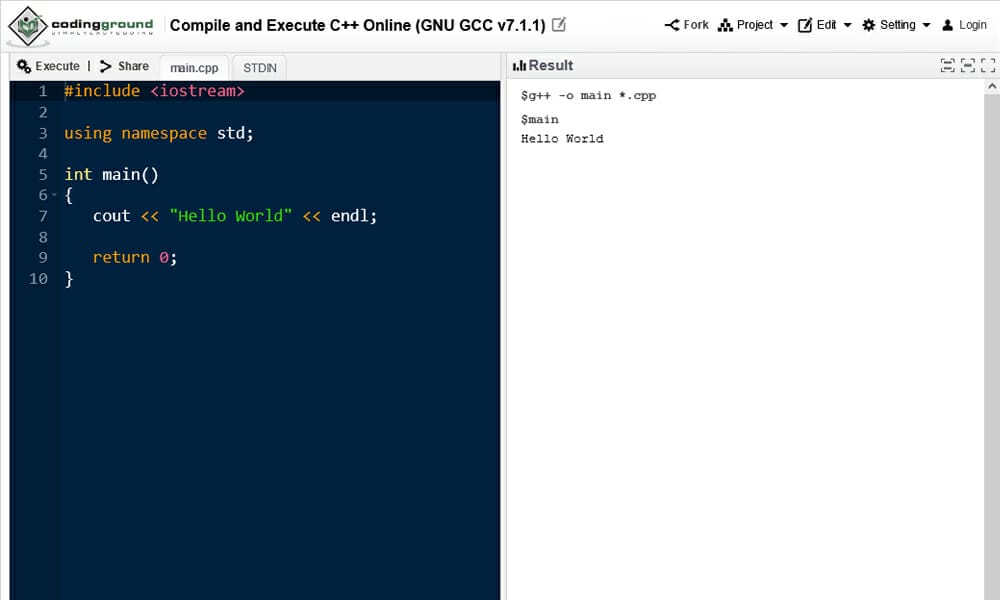Open the Setting dropdown menu
The image size is (1000, 600).
pyautogui.click(x=925, y=24)
